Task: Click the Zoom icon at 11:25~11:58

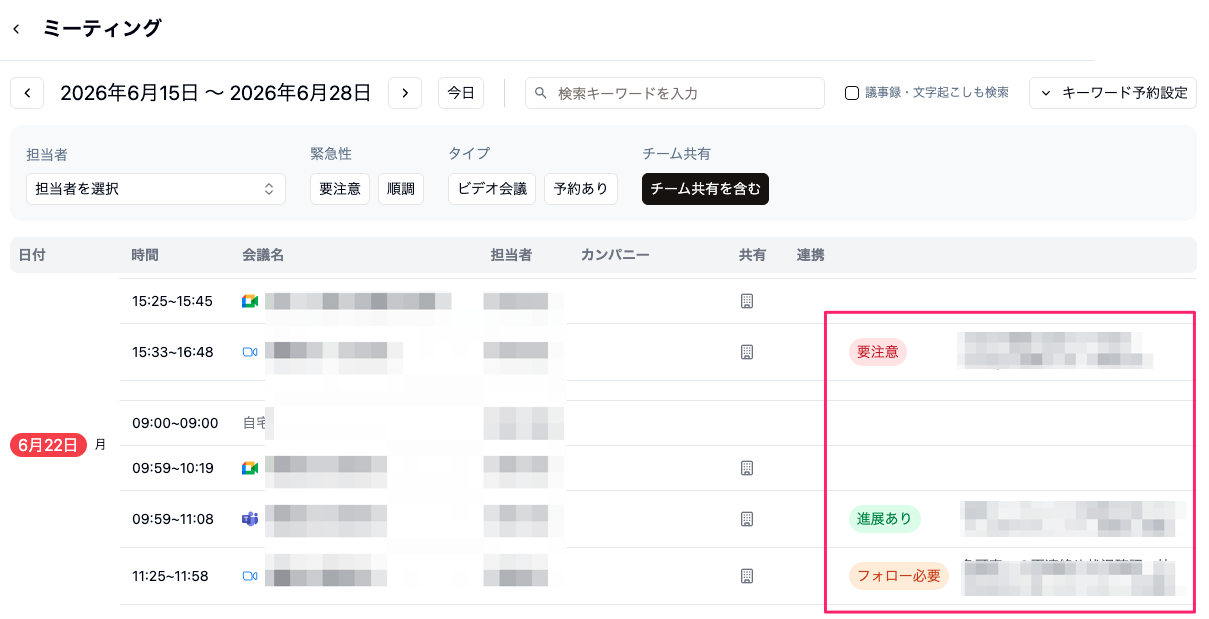Action: pos(250,576)
